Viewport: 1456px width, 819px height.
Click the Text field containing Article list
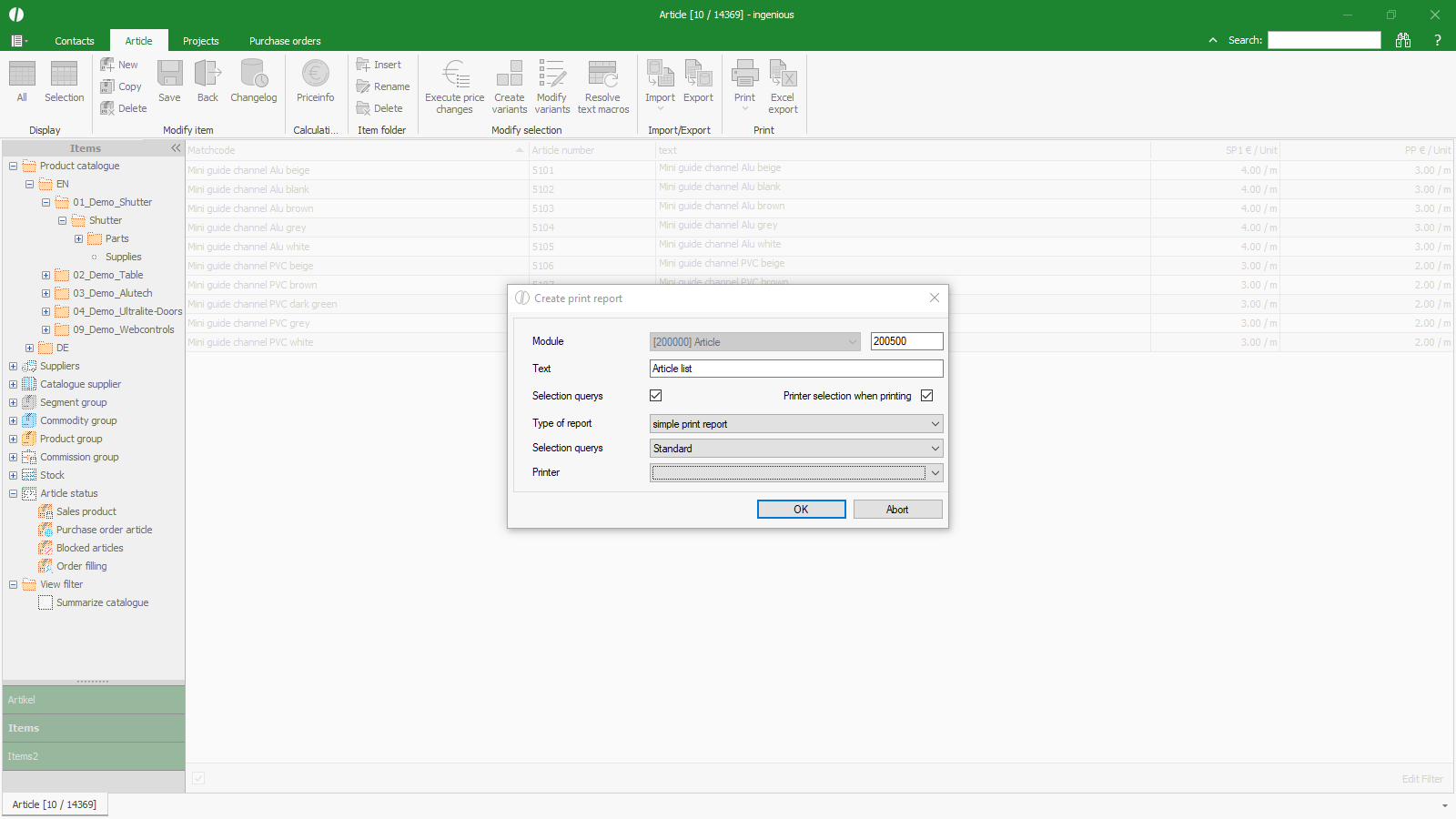coord(796,369)
